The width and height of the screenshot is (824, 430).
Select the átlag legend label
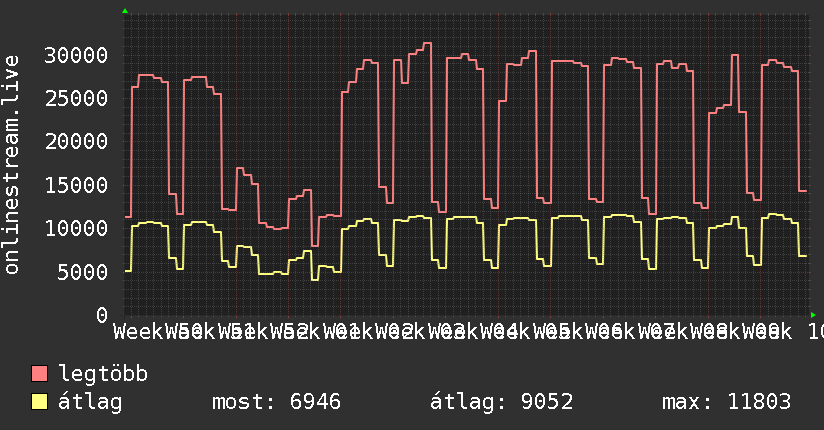(x=90, y=402)
